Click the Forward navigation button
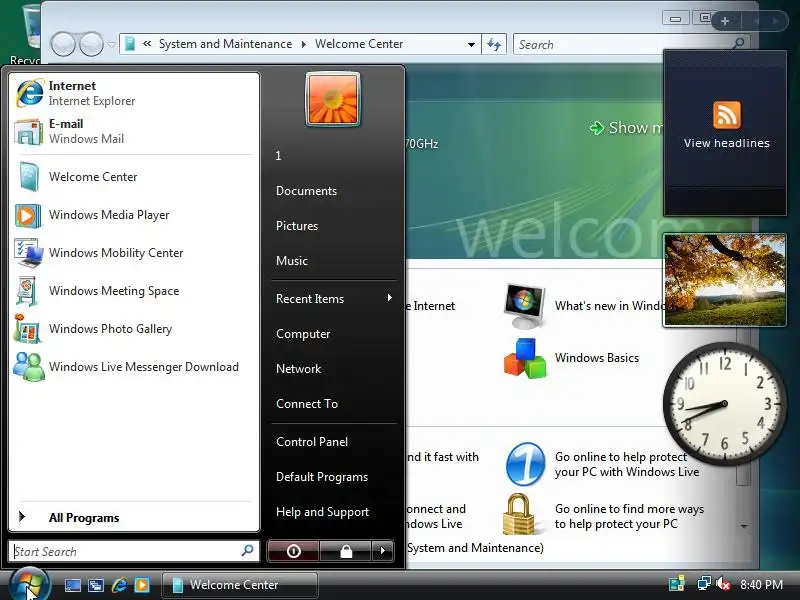Image resolution: width=800 pixels, height=600 pixels. [91, 44]
